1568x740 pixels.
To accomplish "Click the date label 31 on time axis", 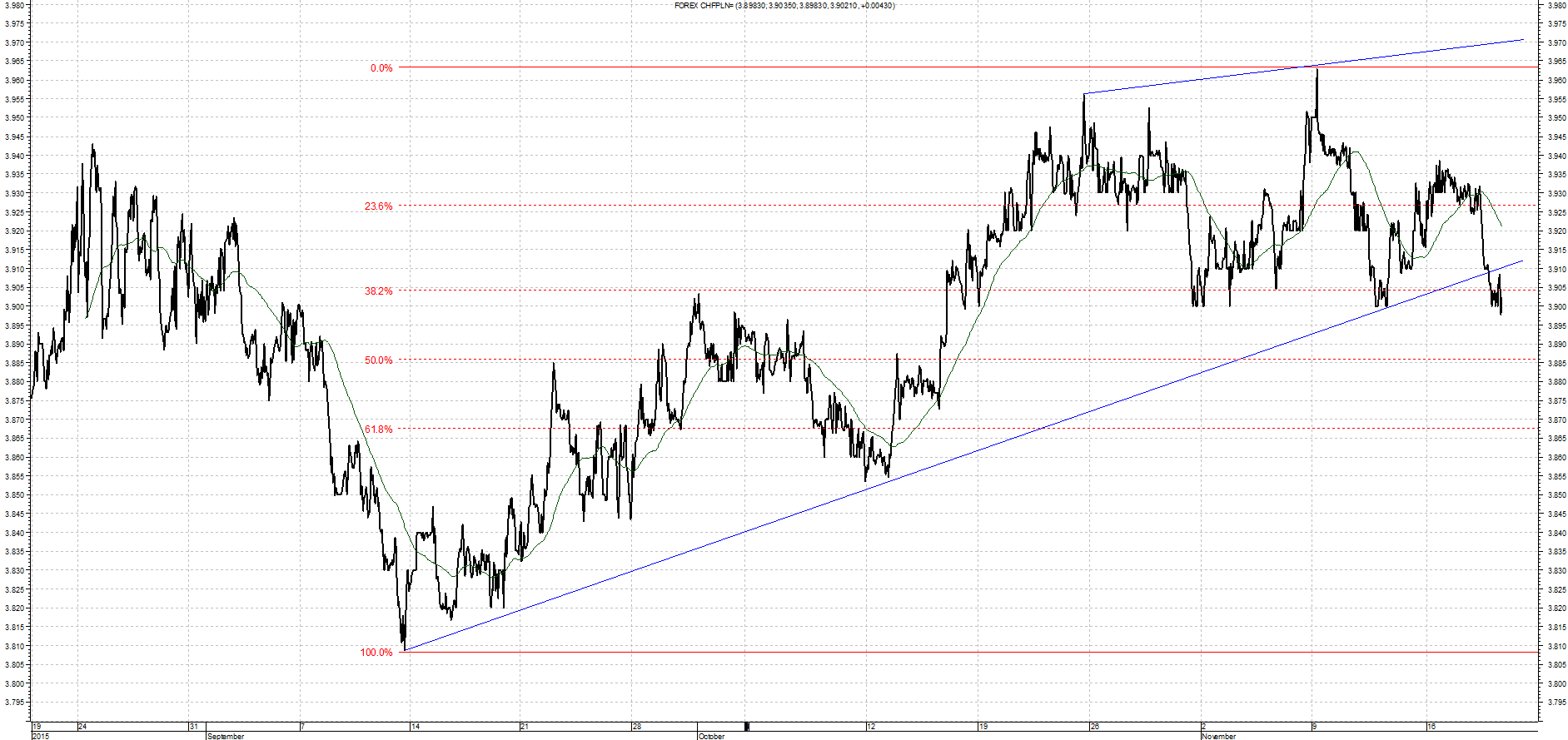I will 194,727.
